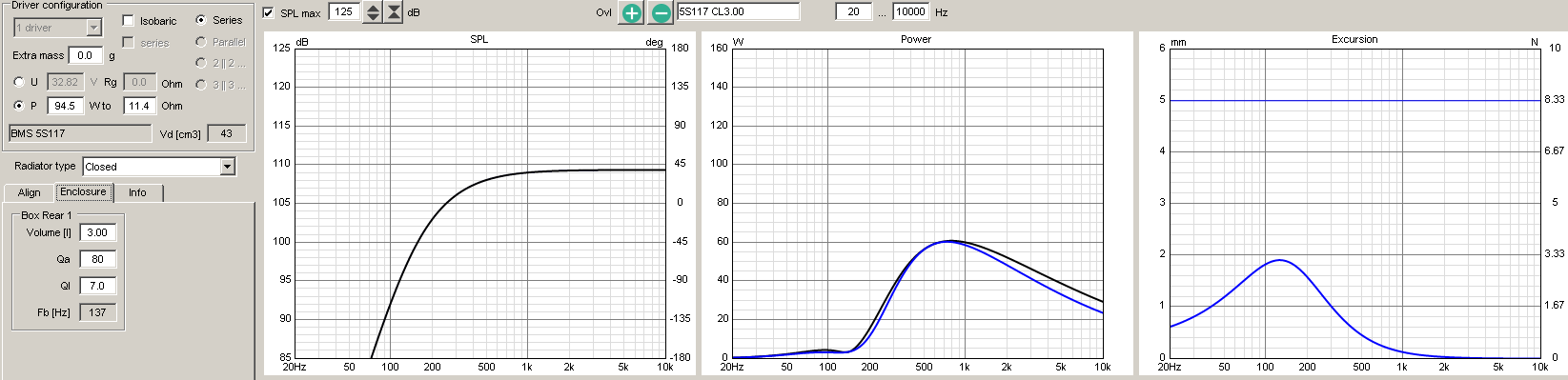Switch to Info tab
The image size is (1568, 380).
coord(138,192)
